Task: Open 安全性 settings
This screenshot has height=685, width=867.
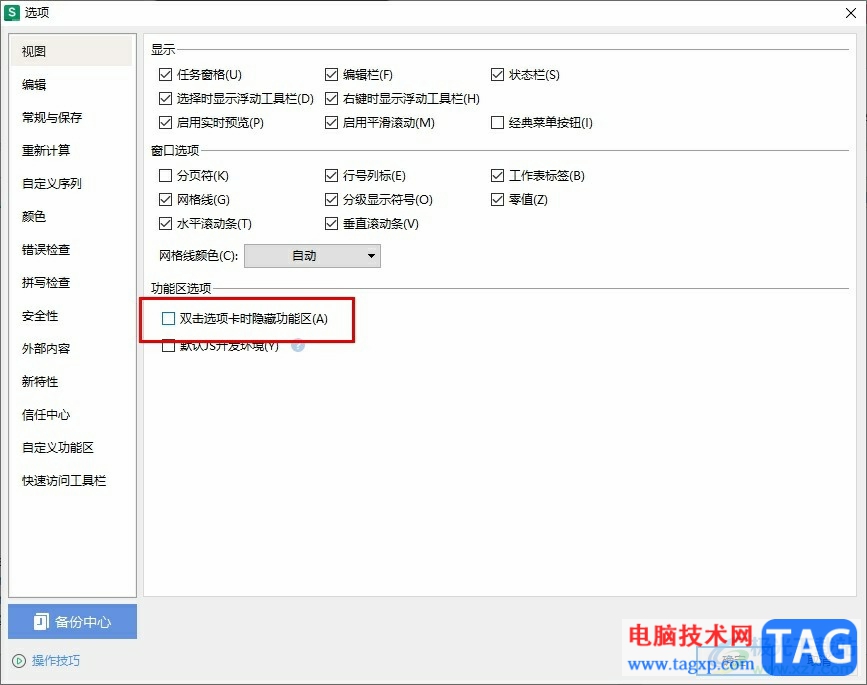Action: 71,316
